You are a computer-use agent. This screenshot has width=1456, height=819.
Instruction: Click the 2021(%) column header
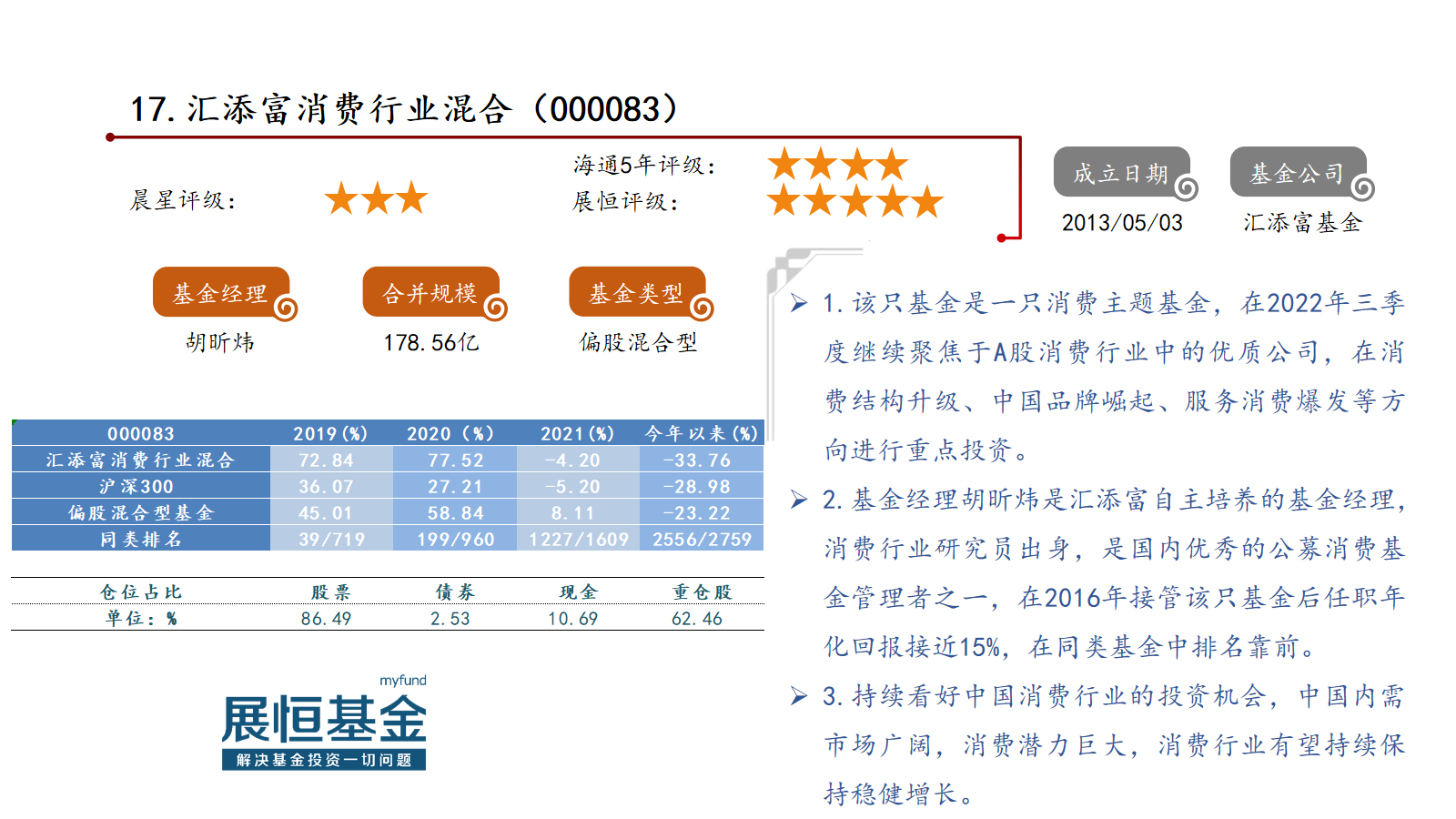point(577,433)
